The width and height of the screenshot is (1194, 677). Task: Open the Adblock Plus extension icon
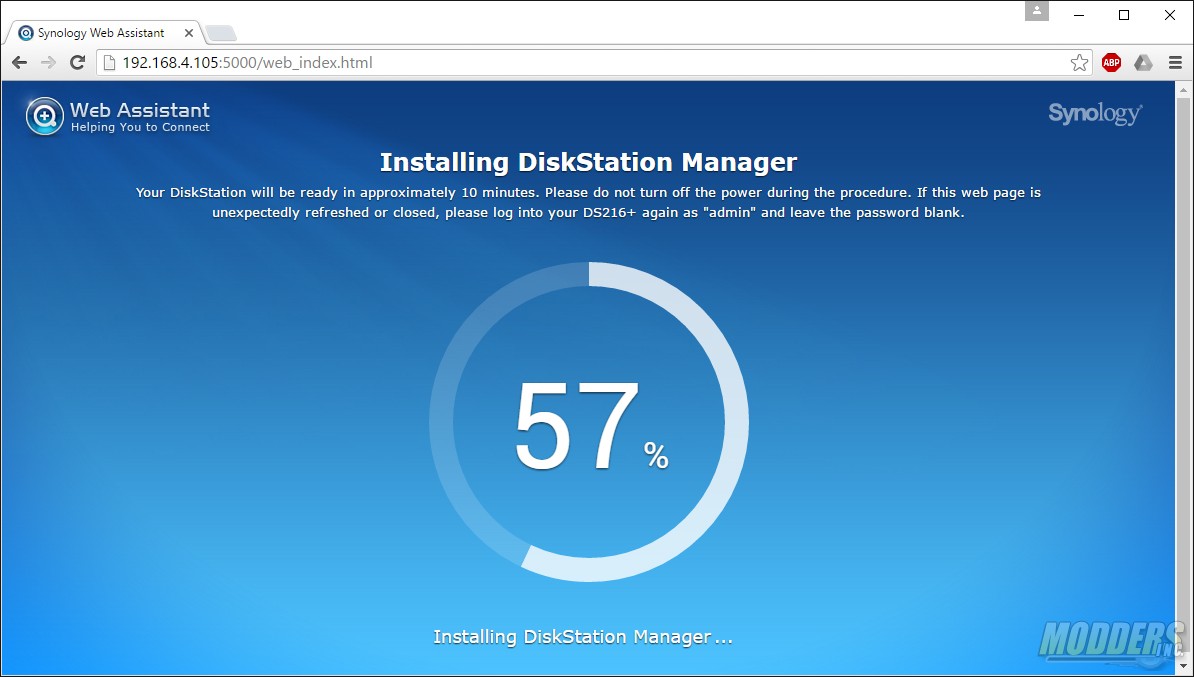(x=1111, y=62)
